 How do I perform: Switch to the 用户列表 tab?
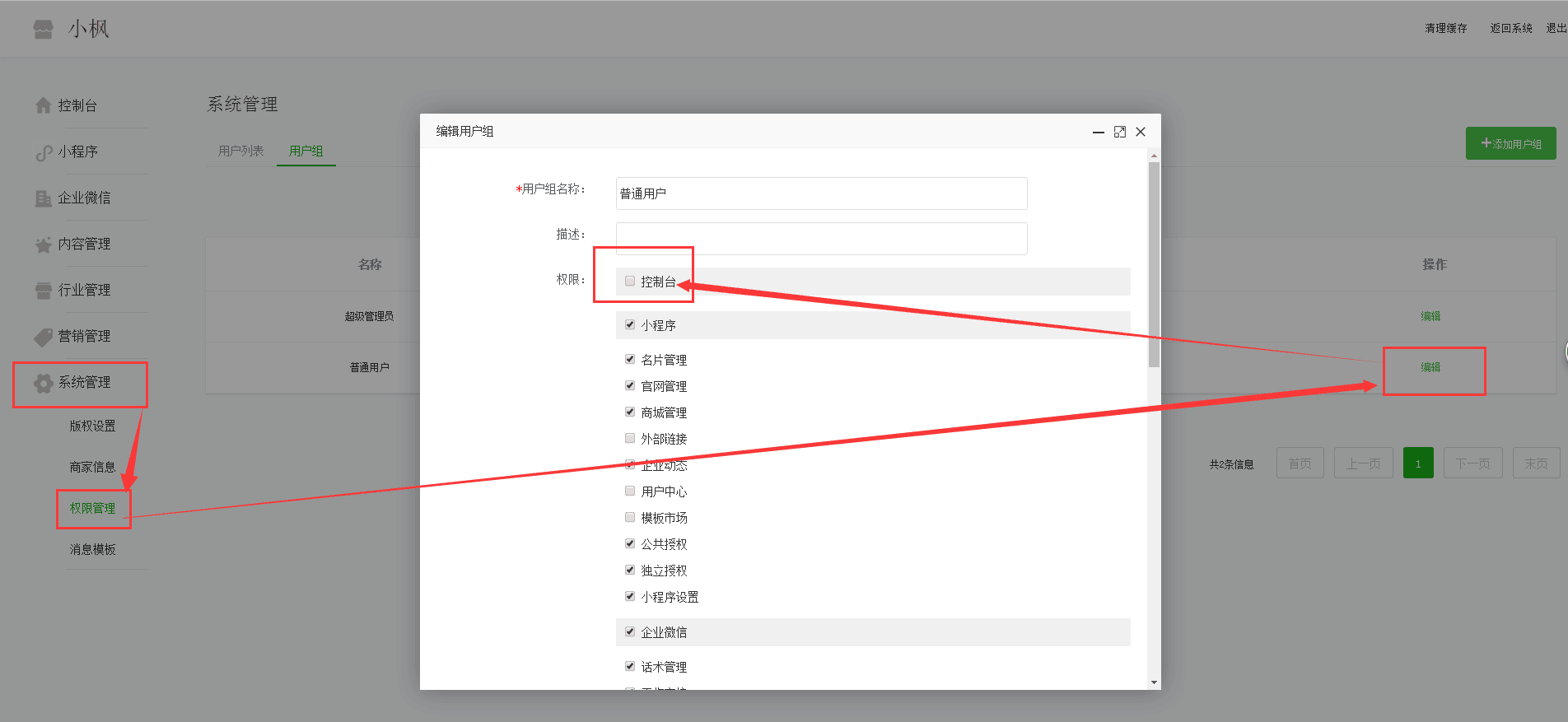click(240, 151)
